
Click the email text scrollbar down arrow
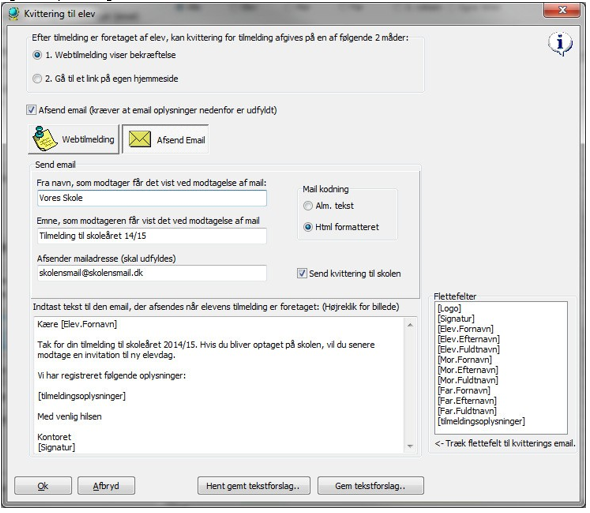tap(410, 446)
